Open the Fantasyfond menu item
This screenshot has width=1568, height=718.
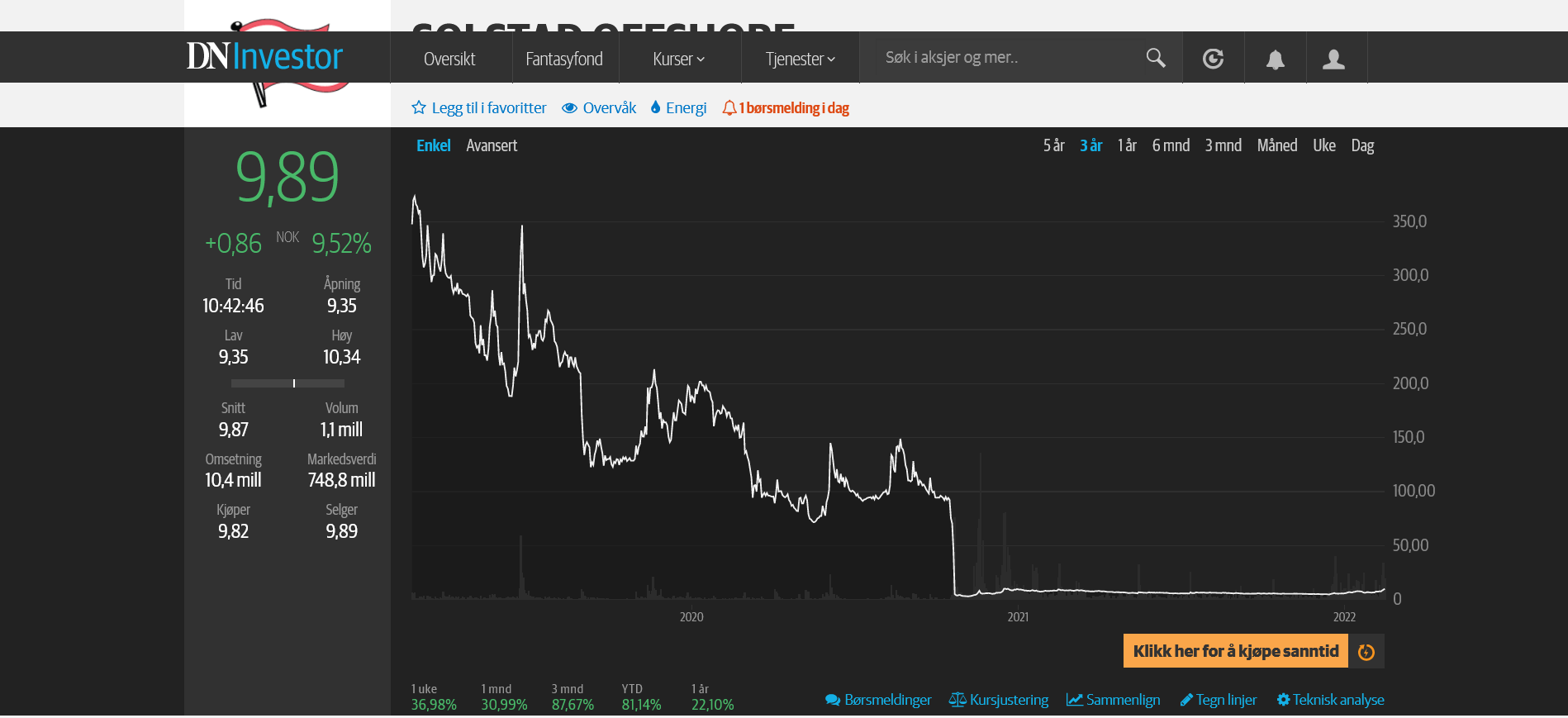click(564, 59)
